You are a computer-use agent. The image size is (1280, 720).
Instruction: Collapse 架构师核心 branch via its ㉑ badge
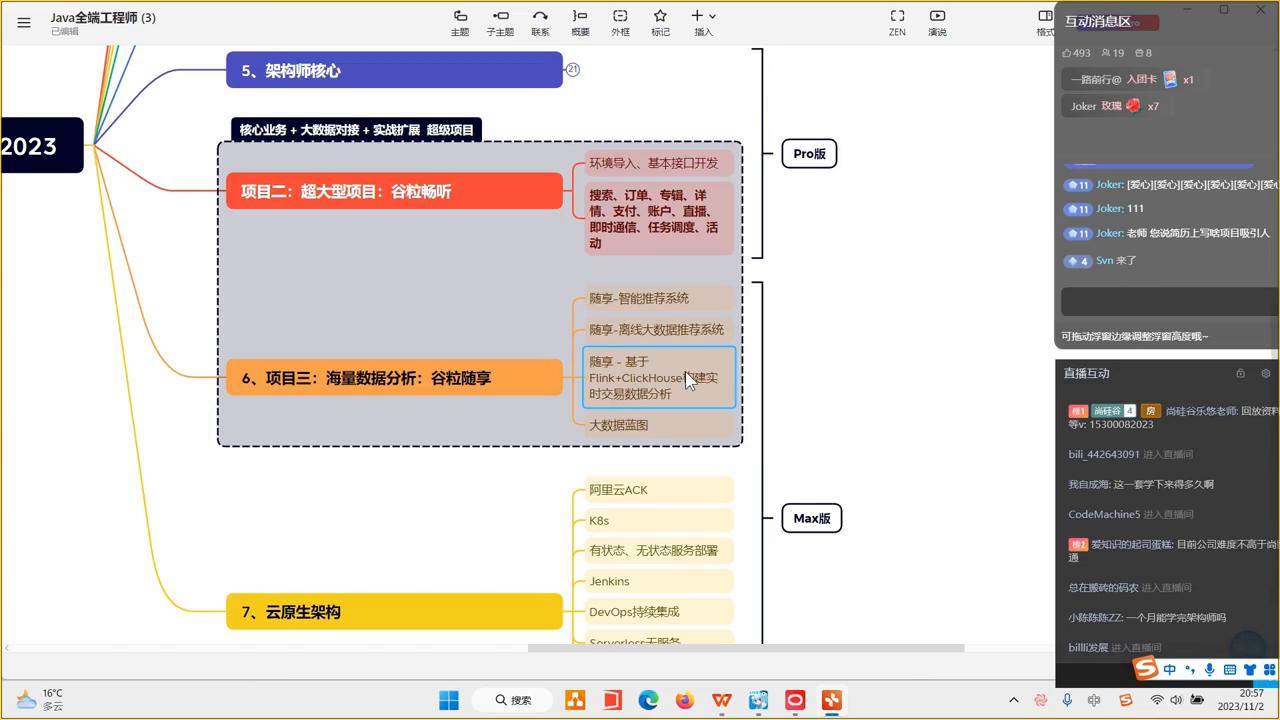(572, 69)
